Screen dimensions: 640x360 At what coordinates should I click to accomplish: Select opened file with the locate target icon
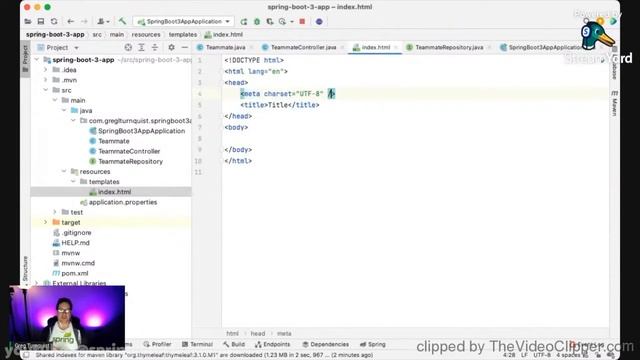click(128, 48)
